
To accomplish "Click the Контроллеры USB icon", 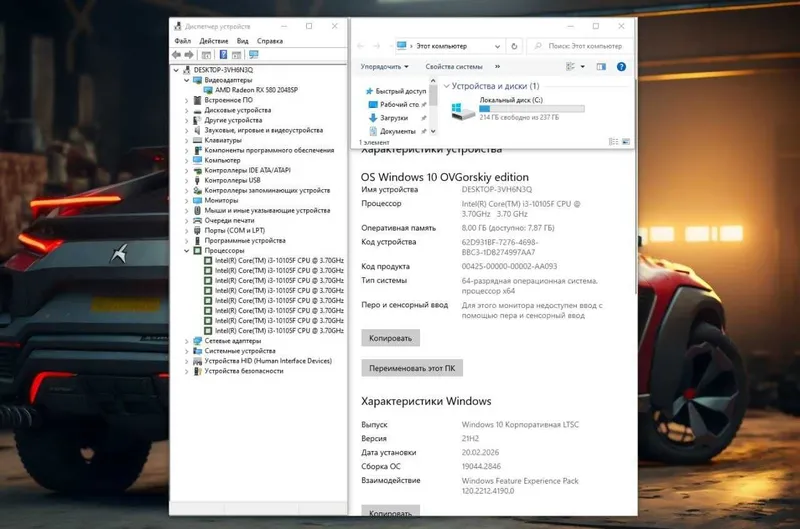I will click(197, 180).
